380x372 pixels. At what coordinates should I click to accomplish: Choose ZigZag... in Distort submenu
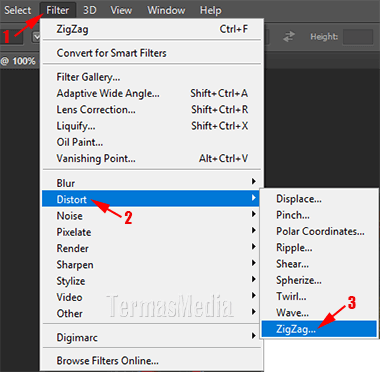(x=319, y=329)
